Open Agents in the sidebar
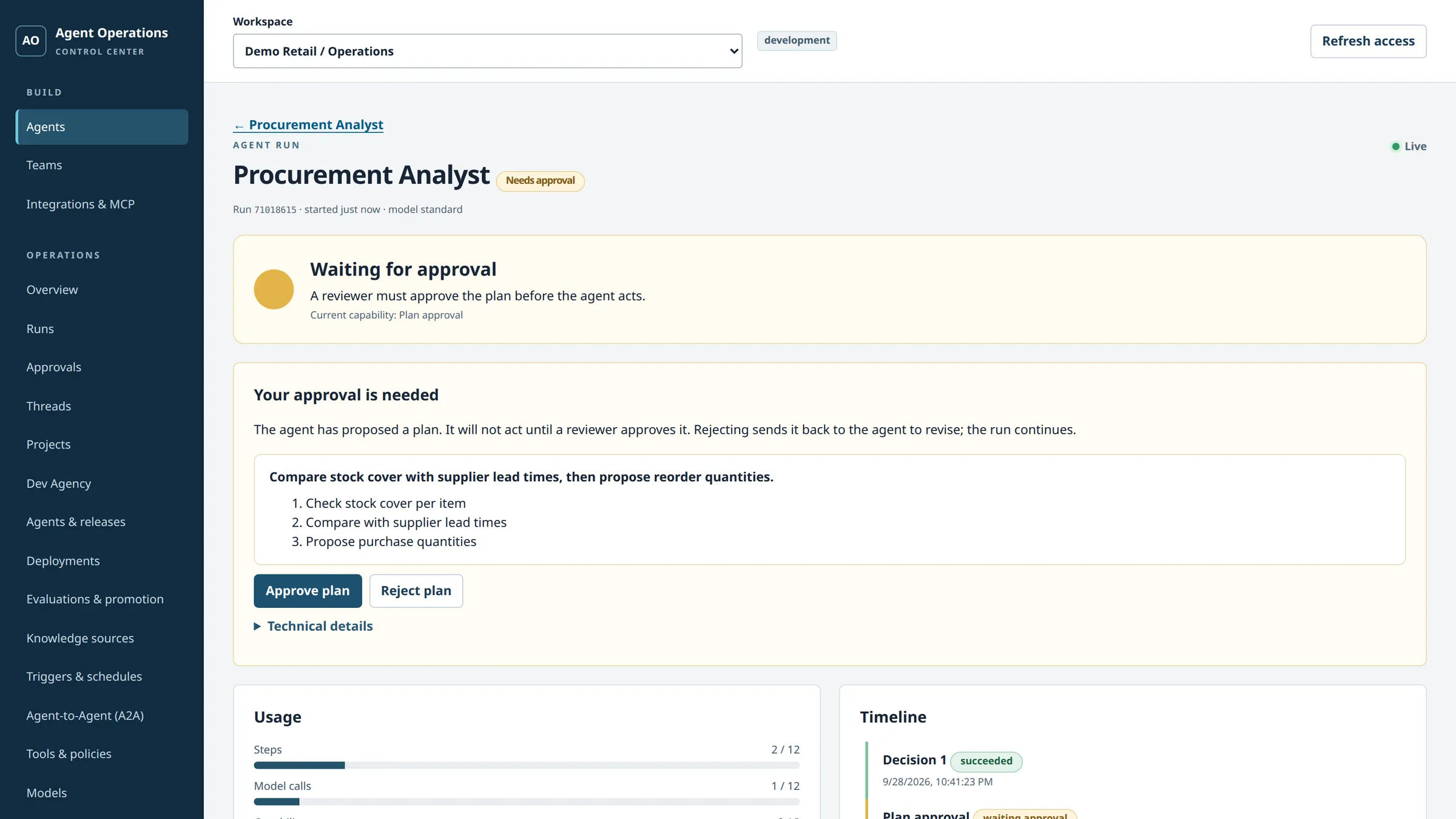This screenshot has height=819, width=1456. (102, 127)
